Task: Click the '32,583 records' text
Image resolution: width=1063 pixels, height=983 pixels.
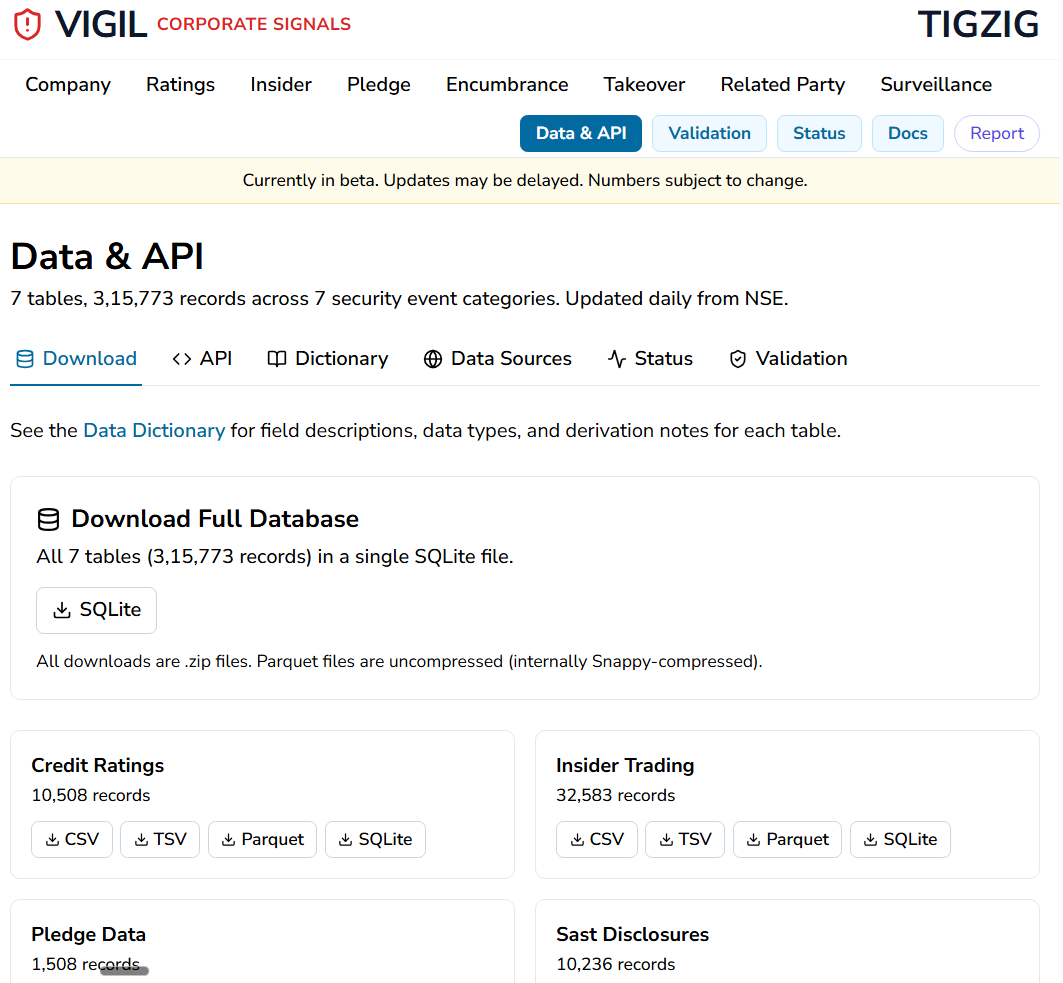Action: coord(616,795)
